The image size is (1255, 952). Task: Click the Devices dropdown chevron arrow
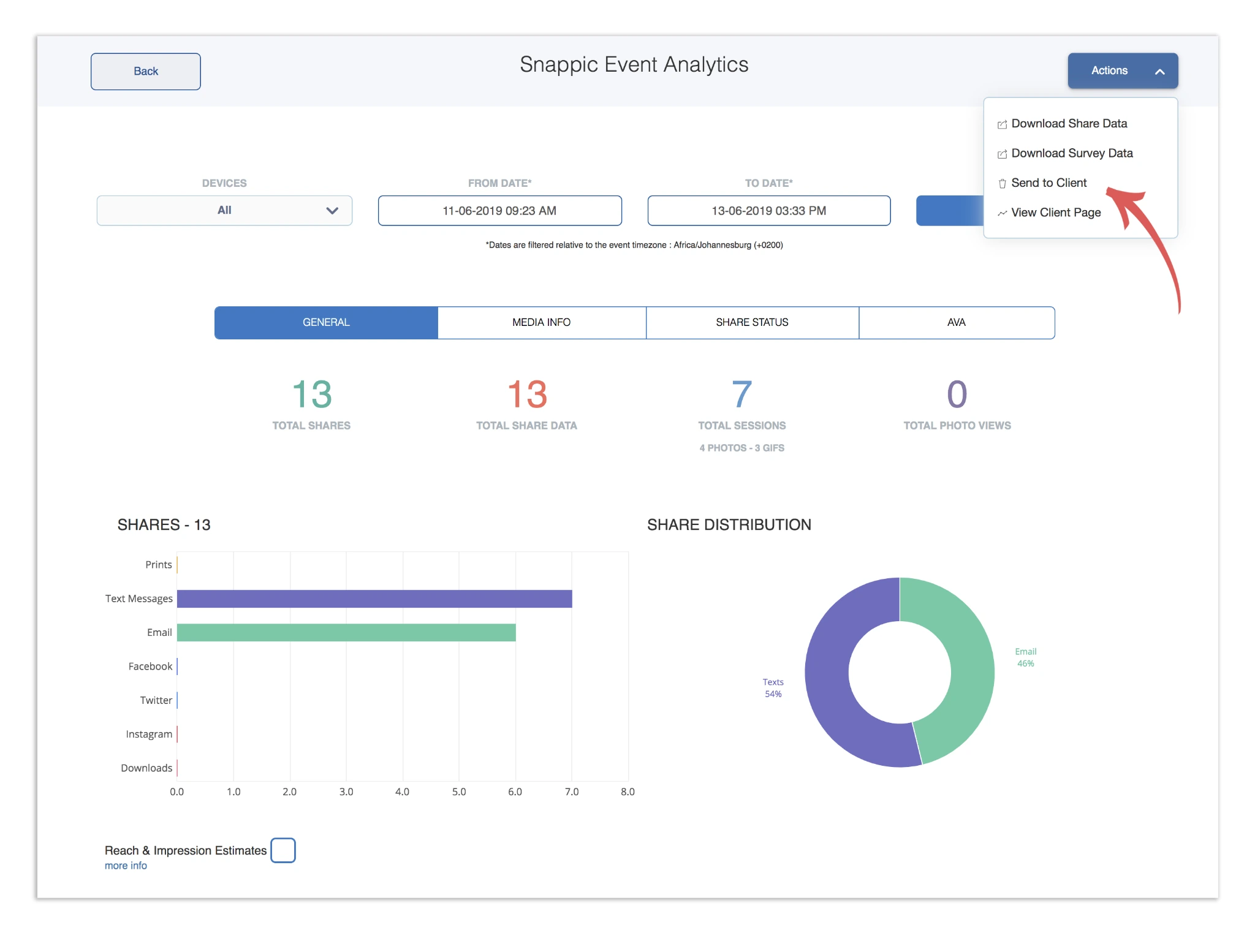pos(332,211)
